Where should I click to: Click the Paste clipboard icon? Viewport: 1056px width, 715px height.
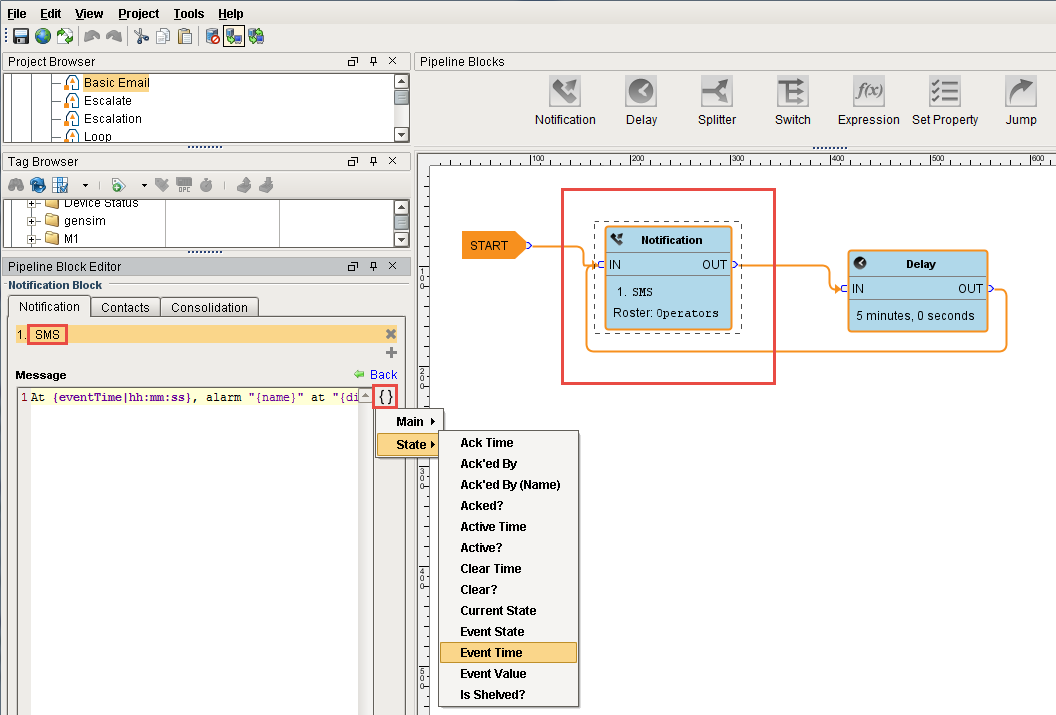click(x=185, y=37)
